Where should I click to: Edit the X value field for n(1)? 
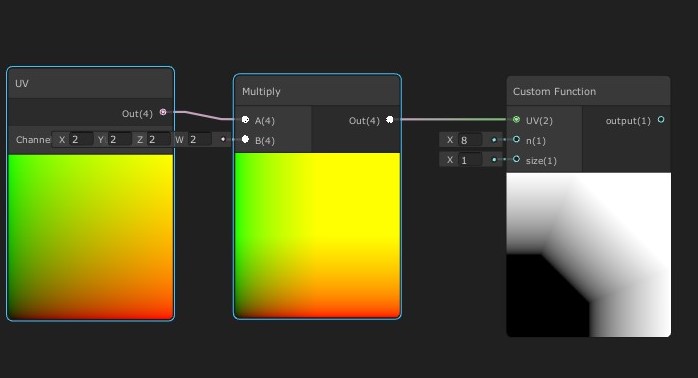point(470,140)
